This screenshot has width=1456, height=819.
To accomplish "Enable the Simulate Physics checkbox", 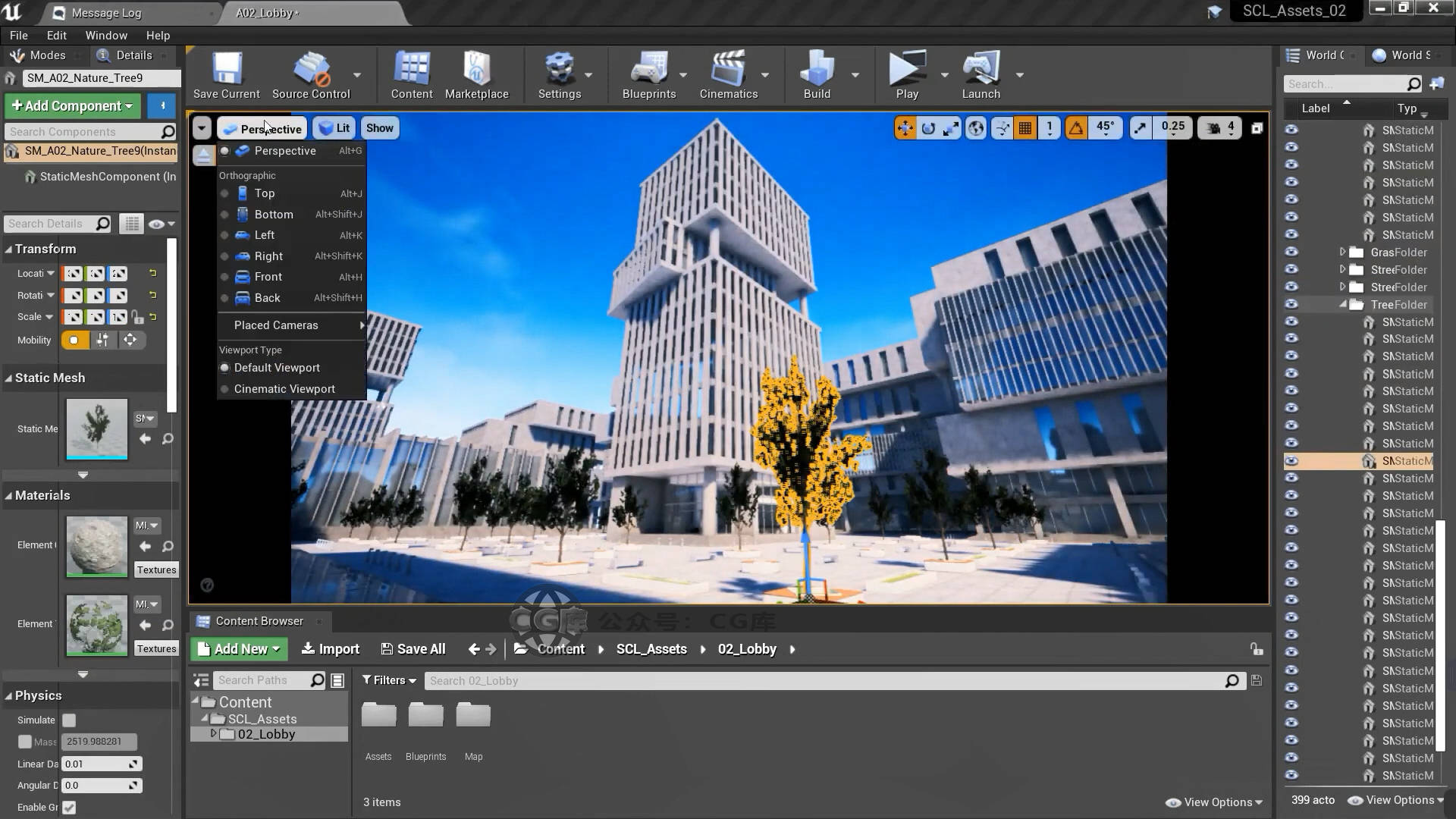I will [69, 720].
